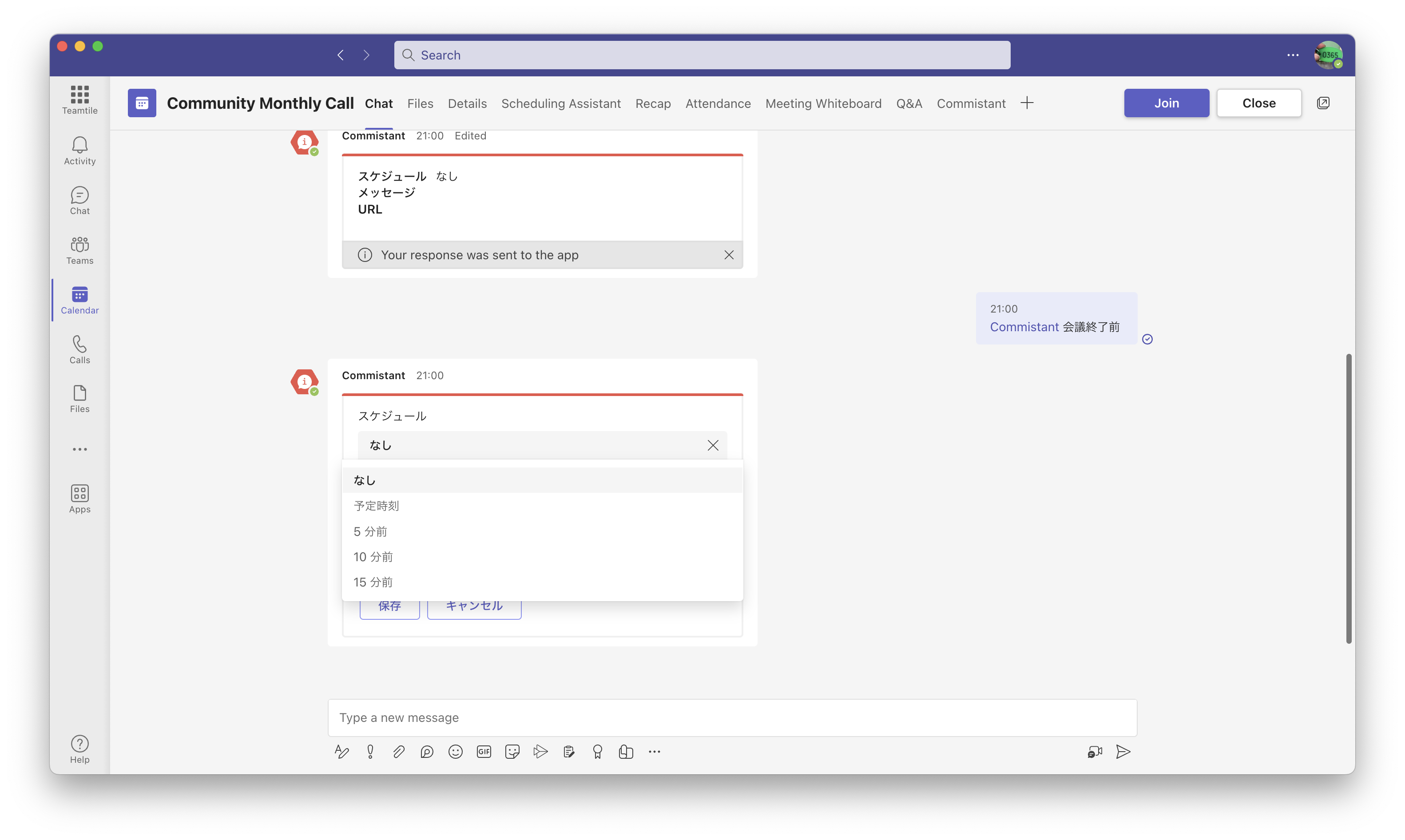Open Settings and more ellipsis in title bar
This screenshot has height=840, width=1405.
point(1292,55)
